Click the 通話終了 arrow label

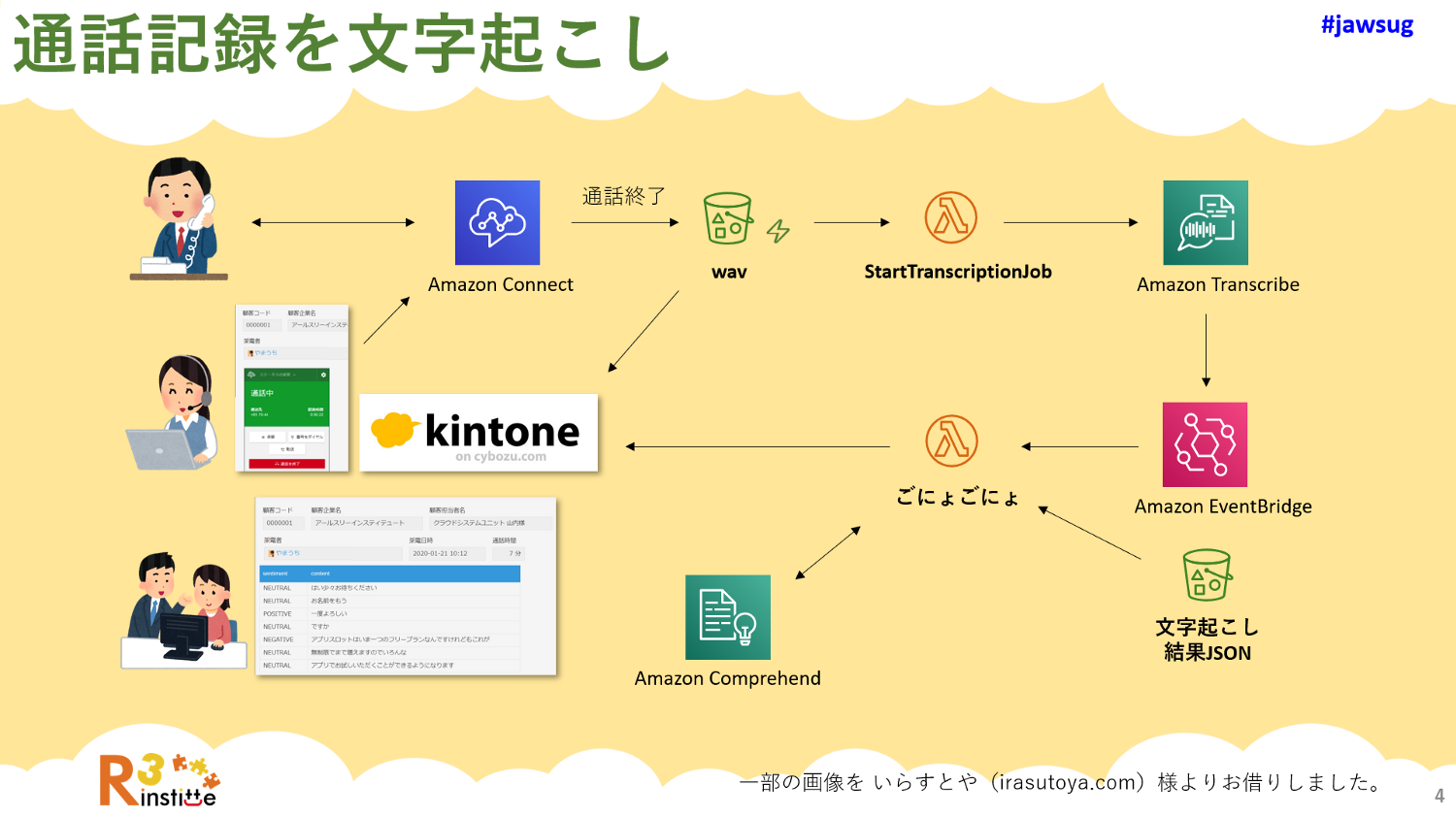point(623,196)
